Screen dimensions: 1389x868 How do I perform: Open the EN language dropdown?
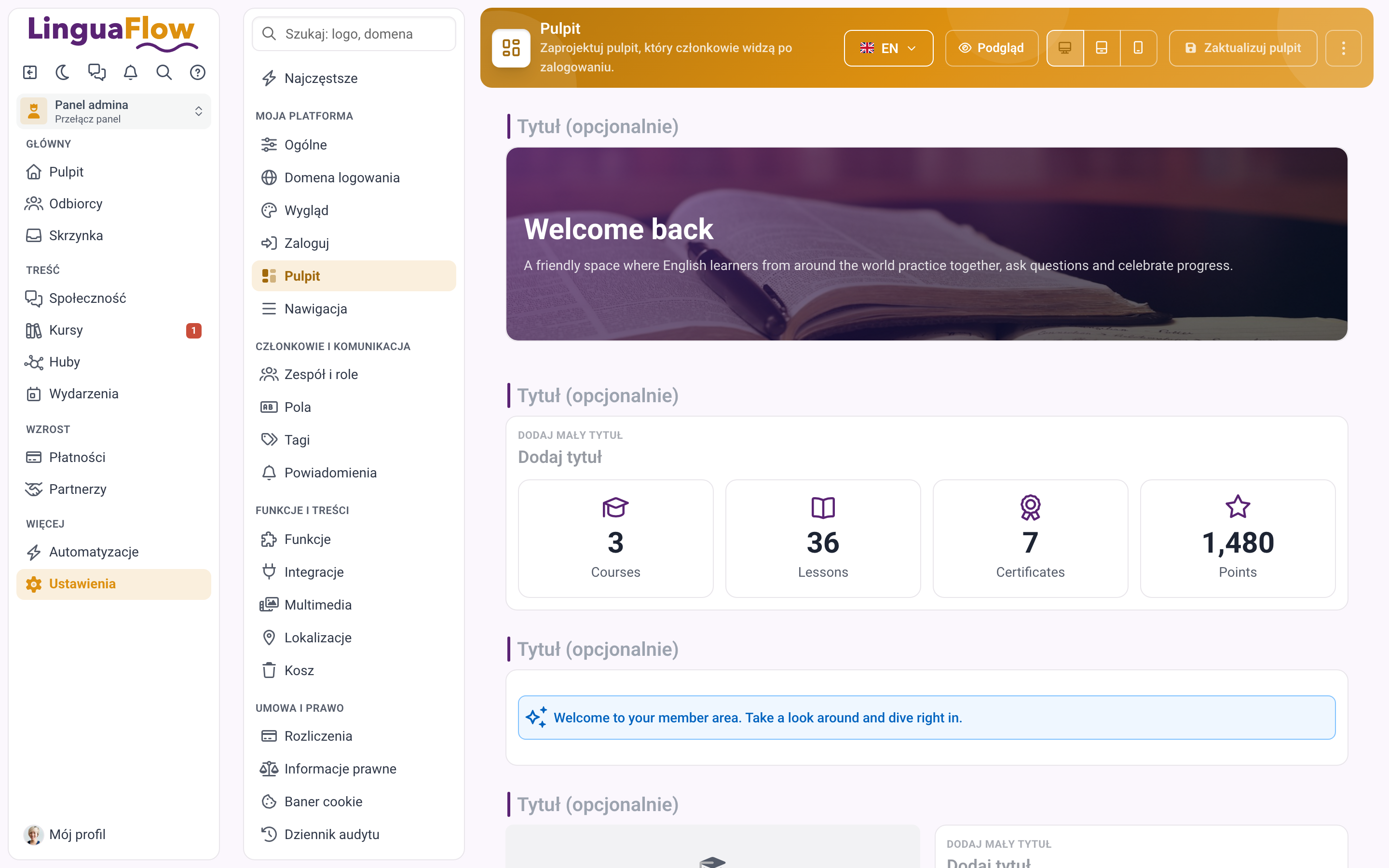click(888, 48)
